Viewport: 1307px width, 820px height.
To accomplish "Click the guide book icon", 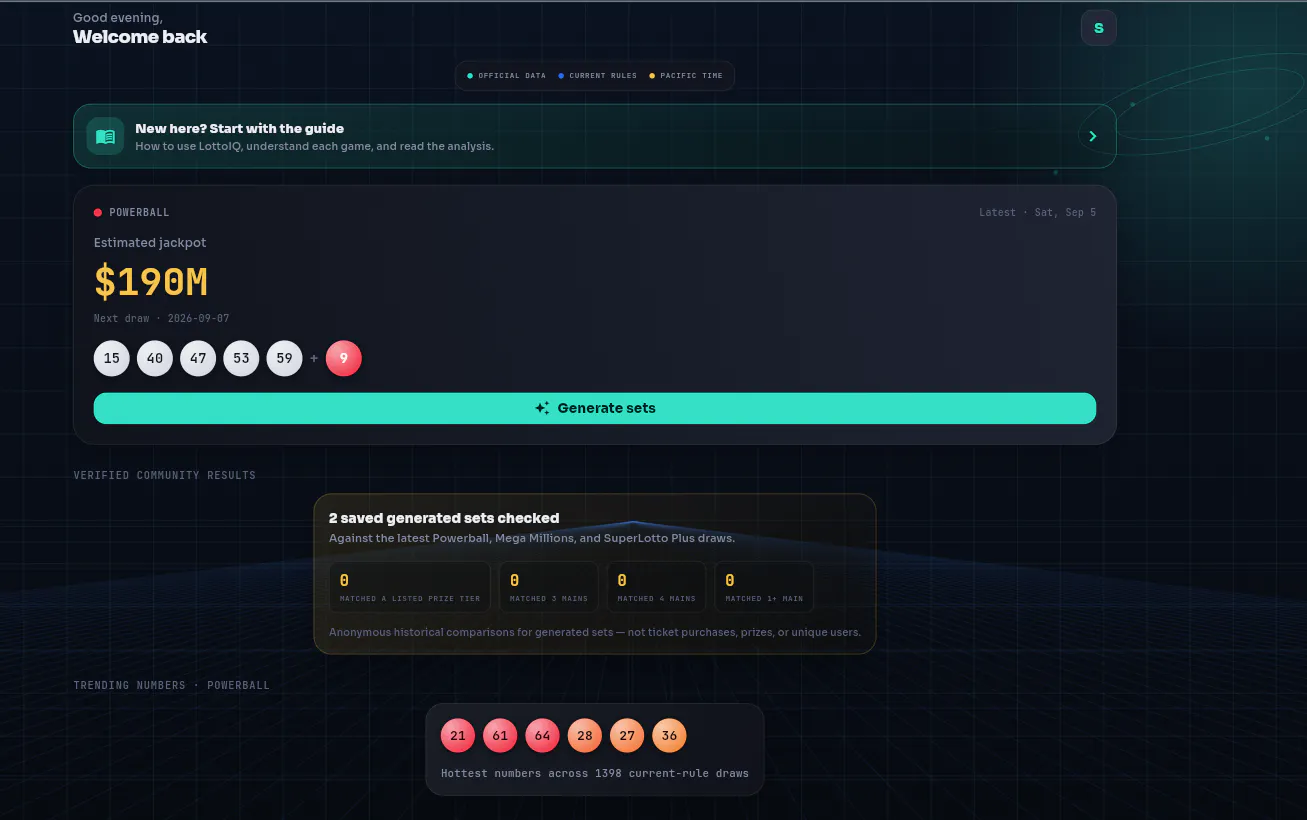I will pos(105,137).
